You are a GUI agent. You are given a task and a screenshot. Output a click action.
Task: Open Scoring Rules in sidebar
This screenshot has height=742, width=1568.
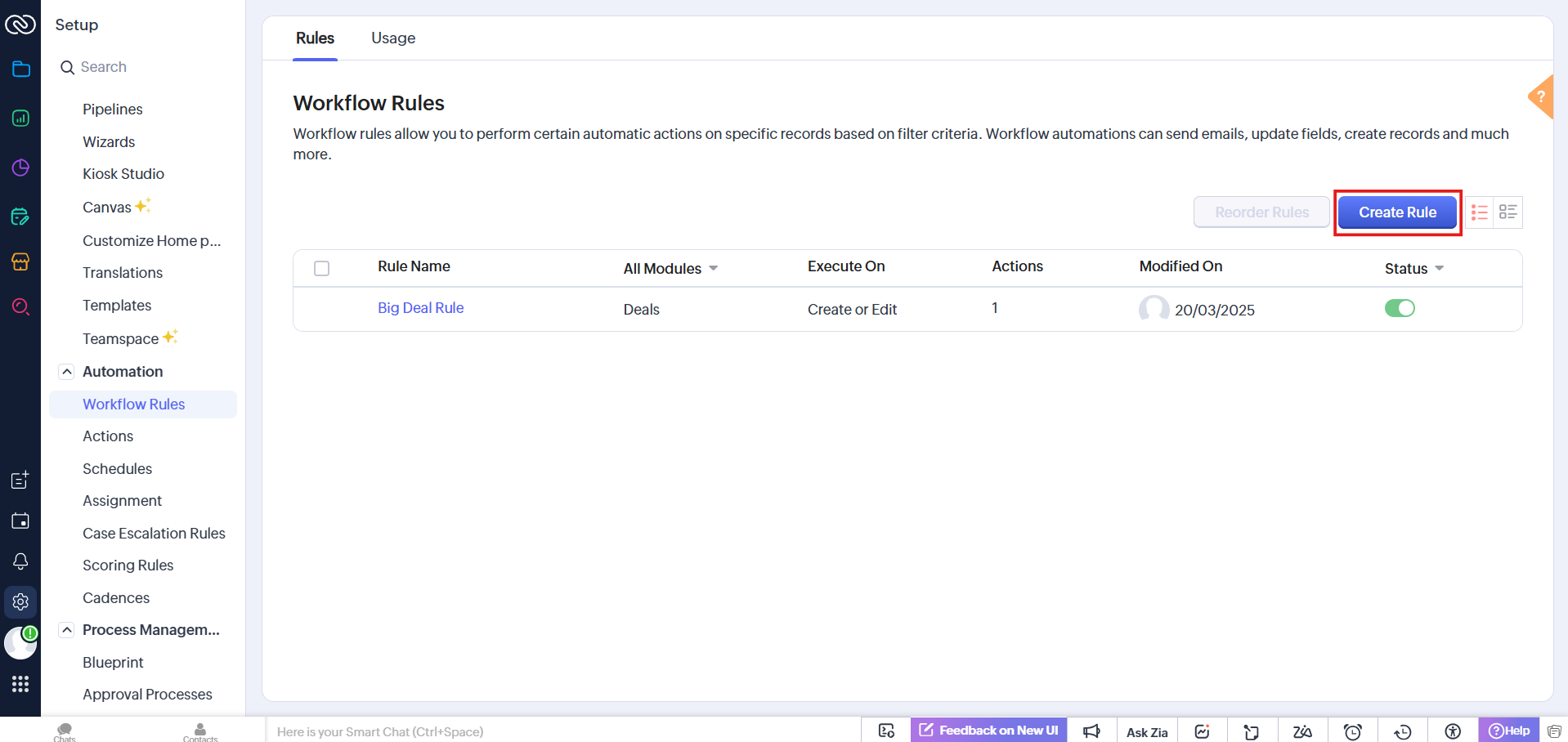click(128, 565)
